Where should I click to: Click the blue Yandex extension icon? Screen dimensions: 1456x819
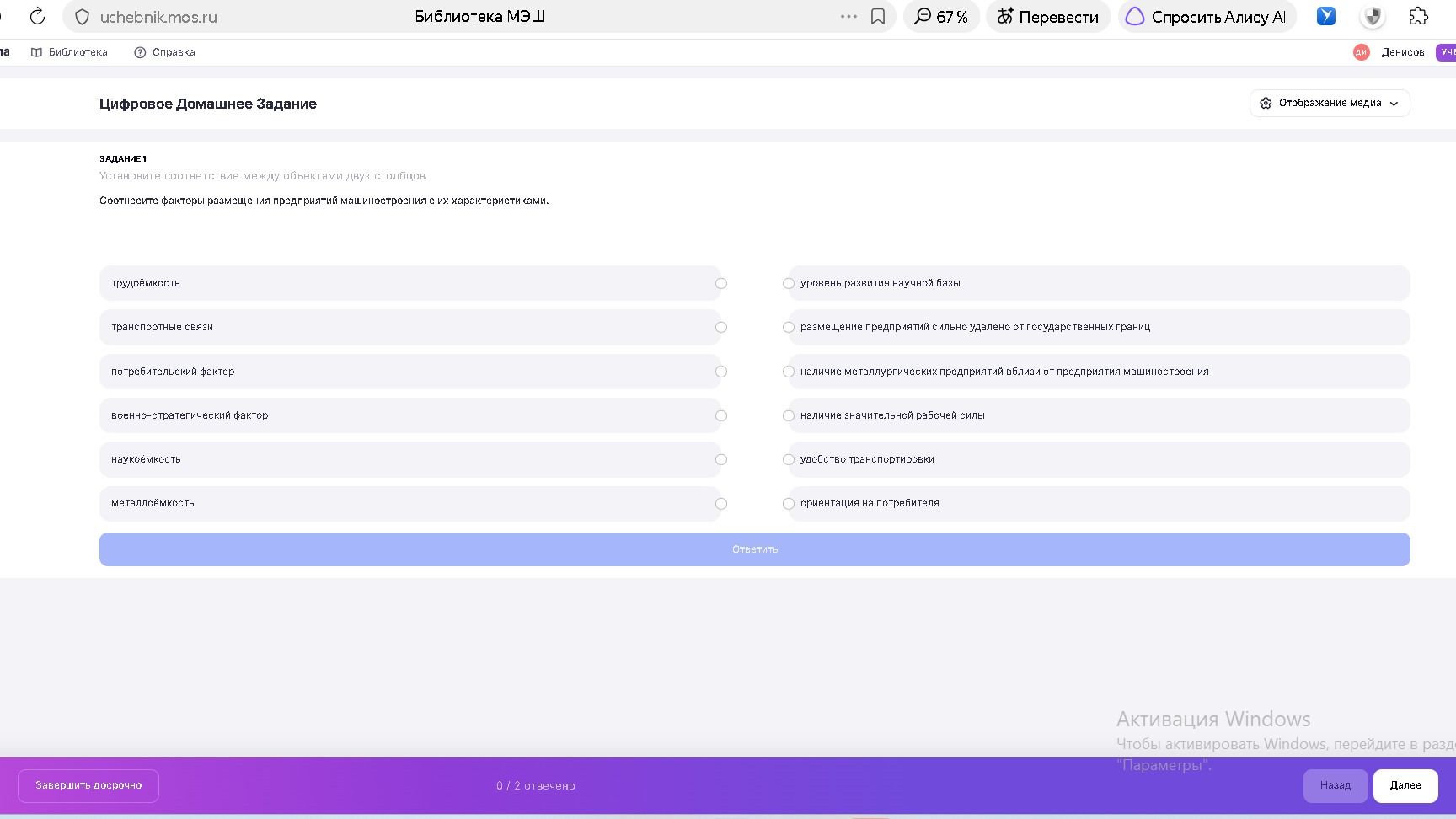[x=1326, y=16]
